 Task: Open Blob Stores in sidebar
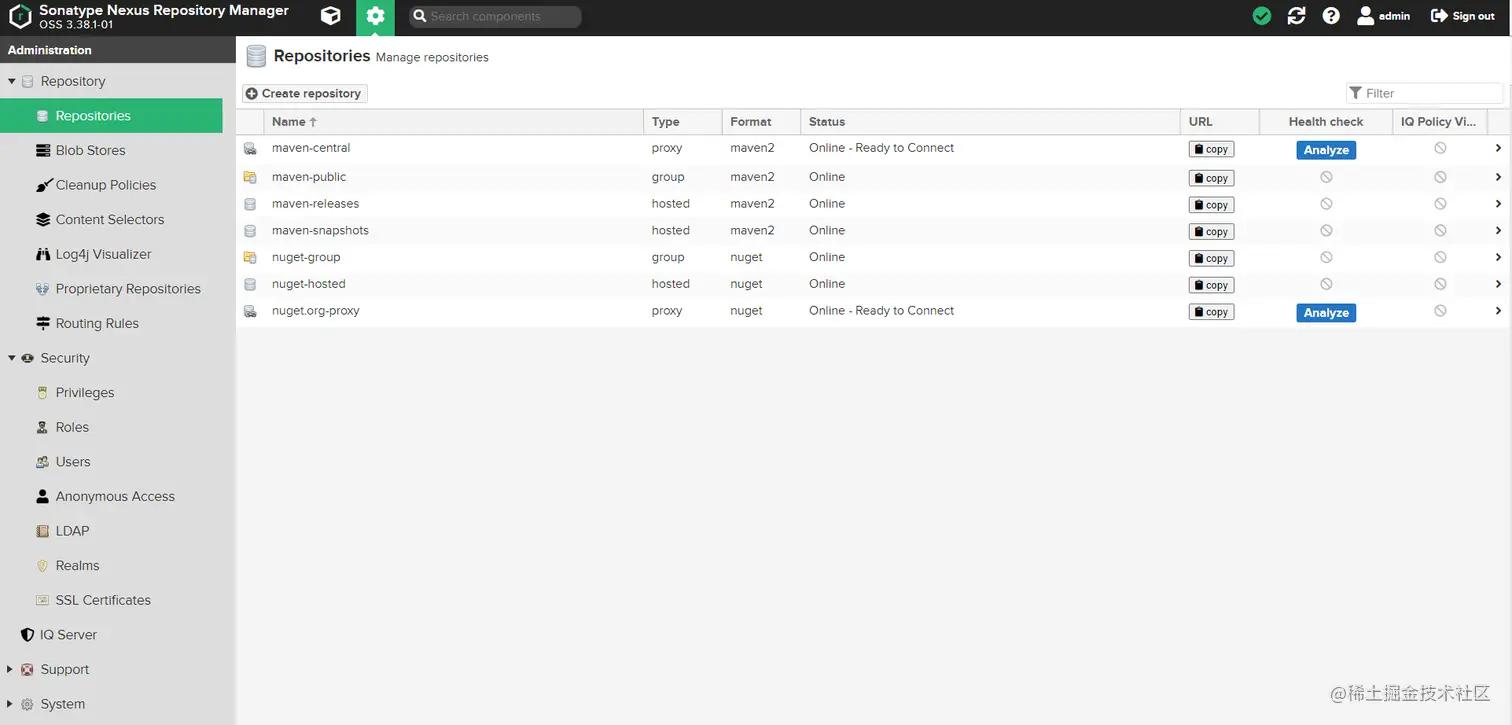point(90,150)
